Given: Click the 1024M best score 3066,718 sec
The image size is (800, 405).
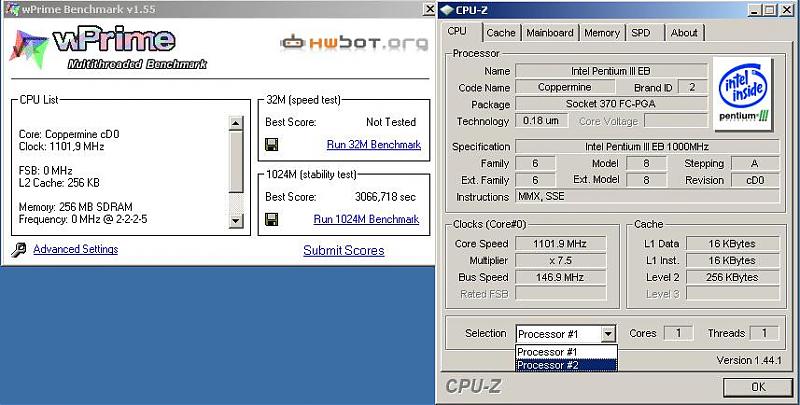Looking at the screenshot, I should coord(385,197).
